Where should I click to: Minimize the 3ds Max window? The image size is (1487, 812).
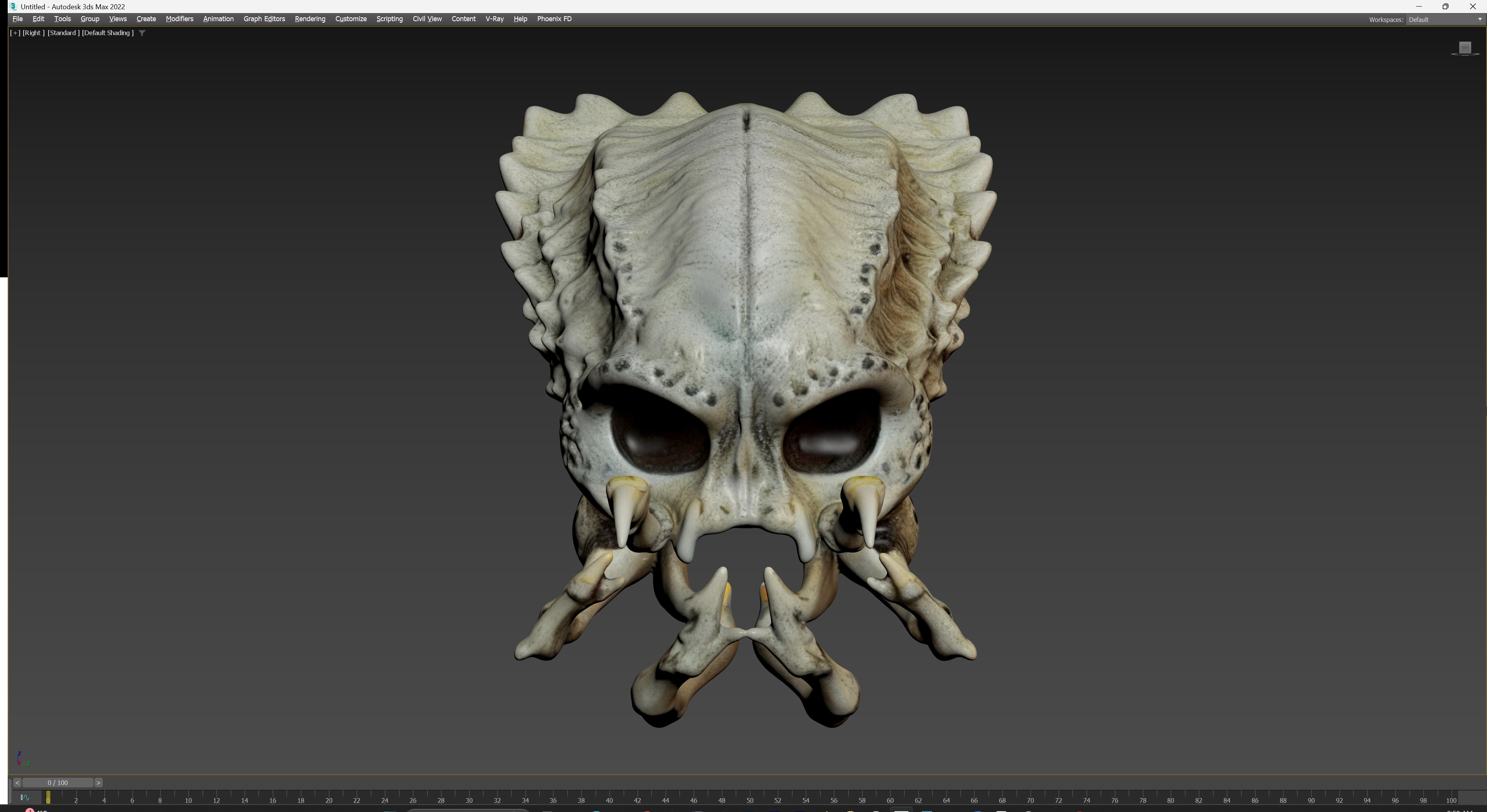pos(1419,6)
